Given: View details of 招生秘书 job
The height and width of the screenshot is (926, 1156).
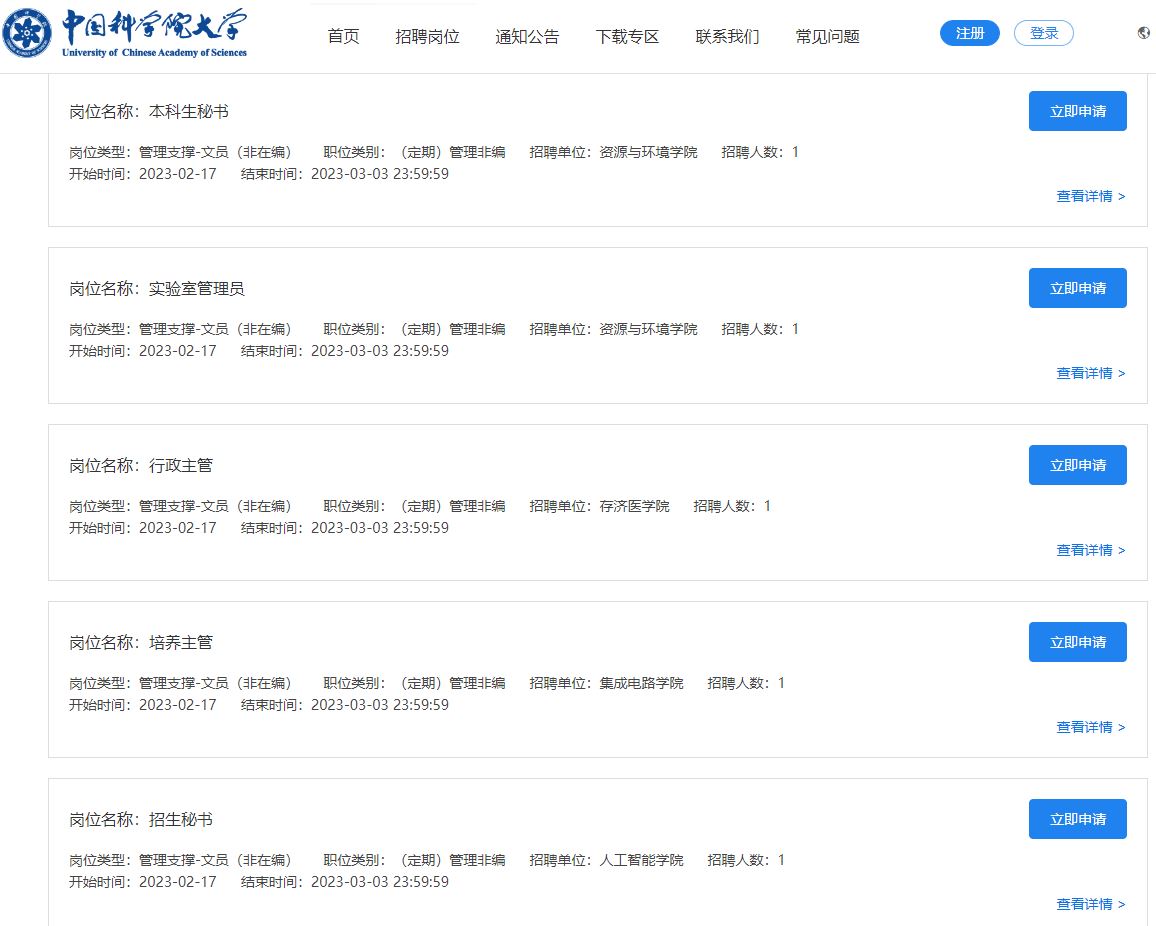Looking at the screenshot, I should tap(1091, 904).
